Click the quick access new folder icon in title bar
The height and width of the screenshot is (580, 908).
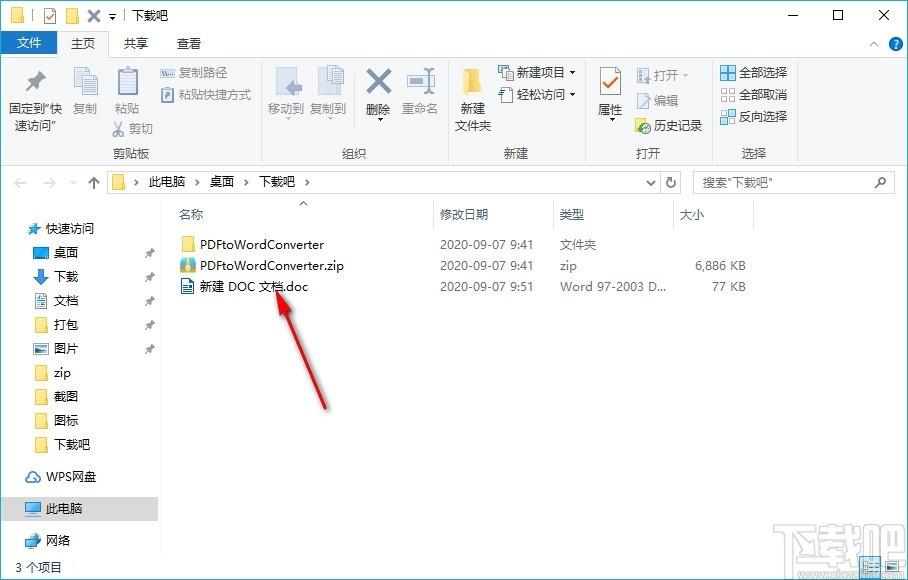[72, 16]
